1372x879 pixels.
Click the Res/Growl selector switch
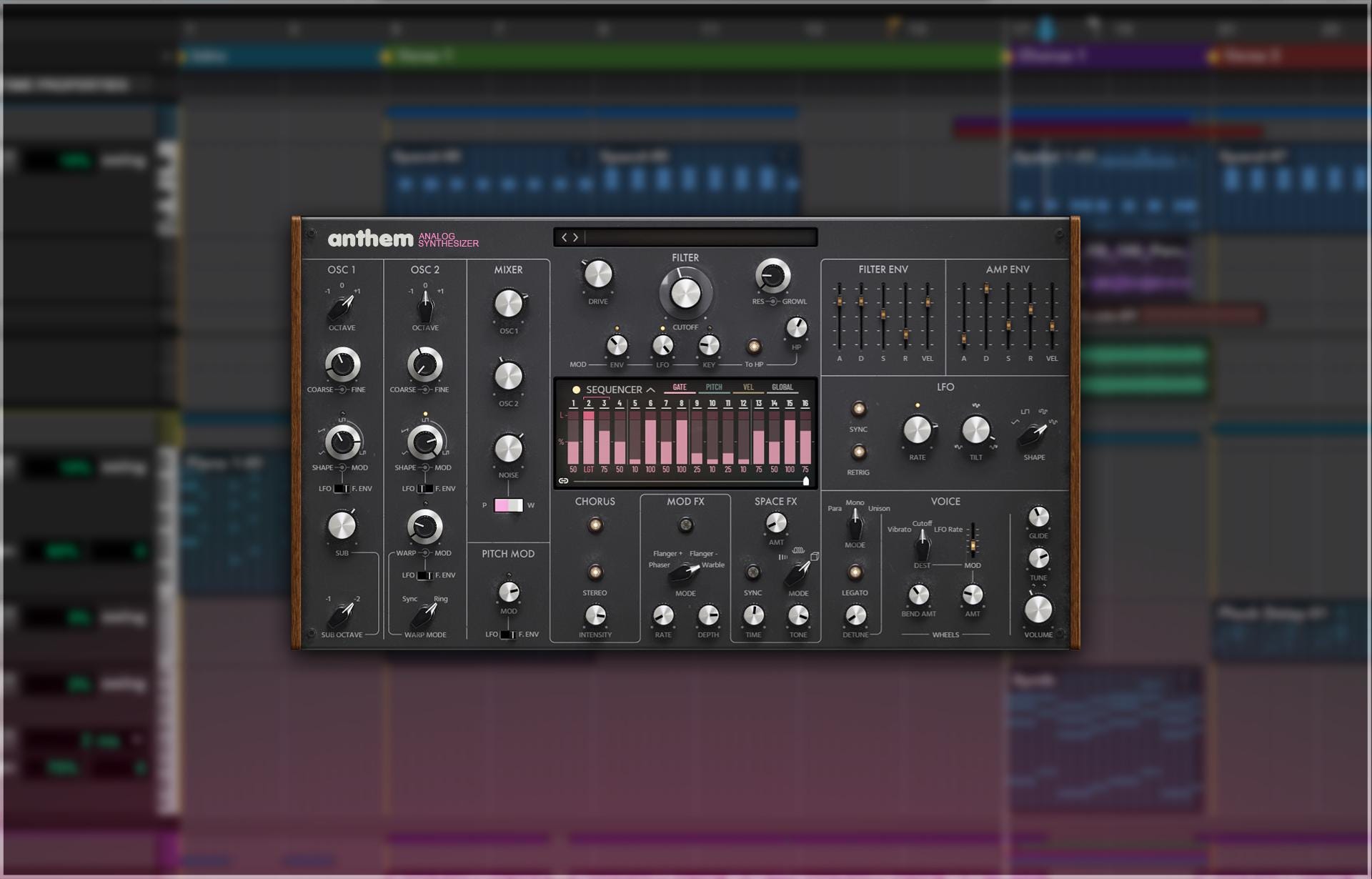click(772, 302)
